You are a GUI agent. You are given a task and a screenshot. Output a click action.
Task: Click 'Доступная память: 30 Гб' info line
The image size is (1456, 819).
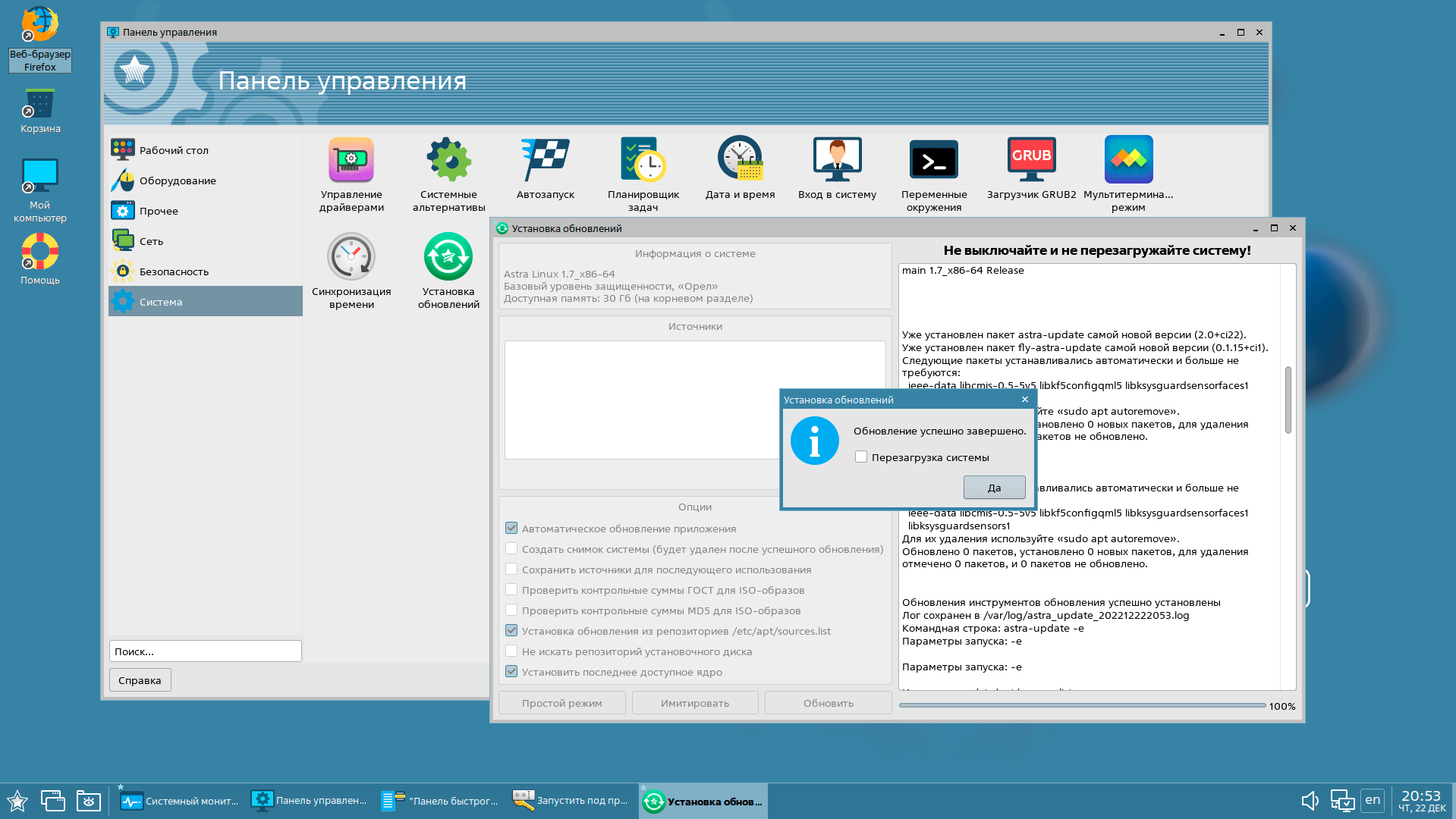628,298
